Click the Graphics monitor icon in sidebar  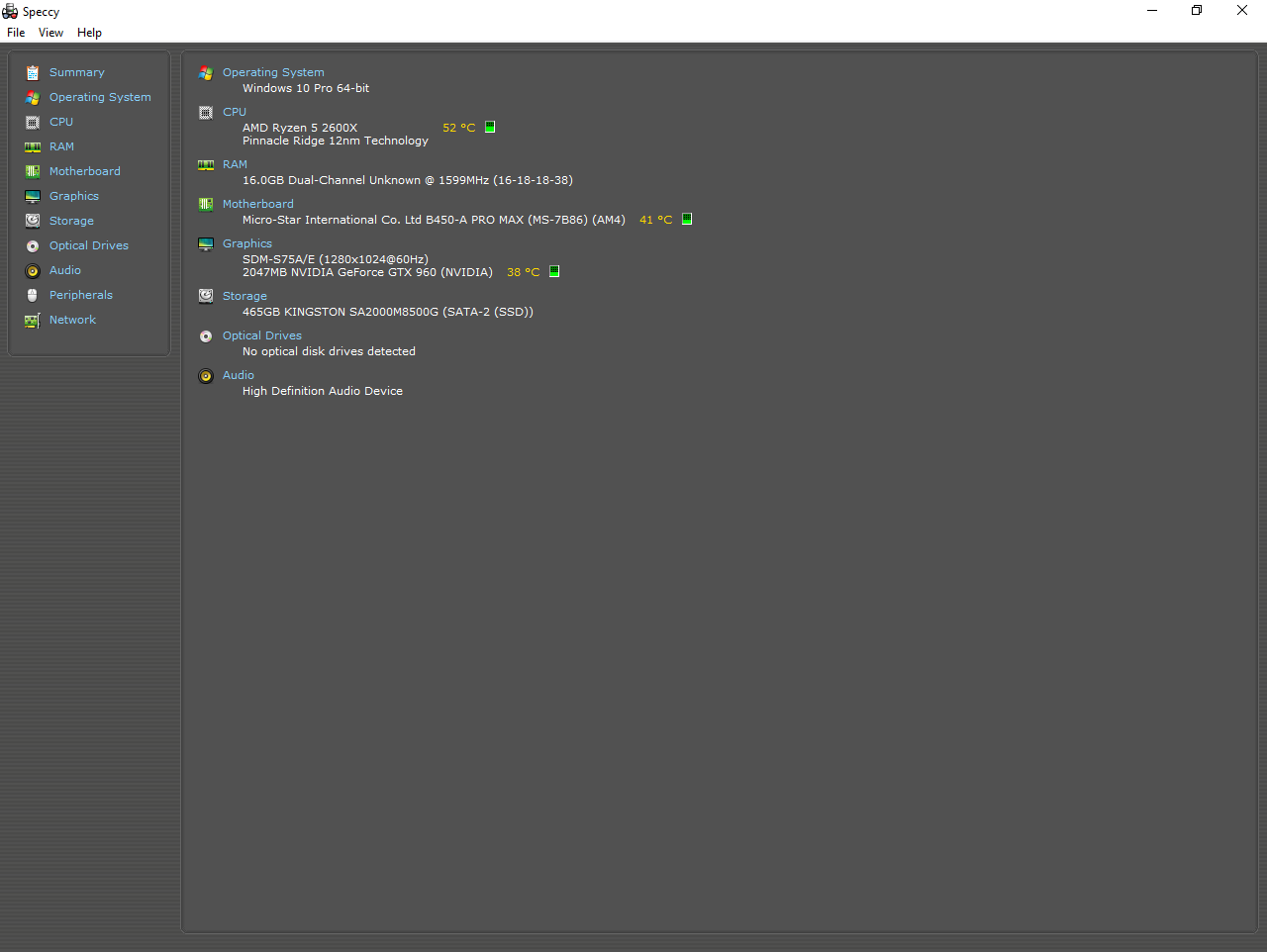tap(33, 196)
